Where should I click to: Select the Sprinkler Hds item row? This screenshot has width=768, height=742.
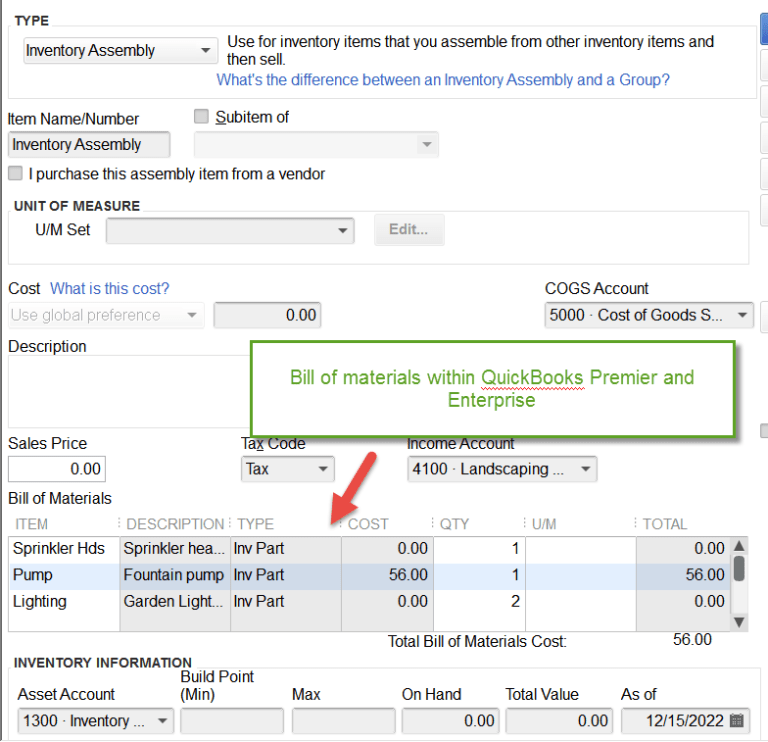tap(370, 549)
